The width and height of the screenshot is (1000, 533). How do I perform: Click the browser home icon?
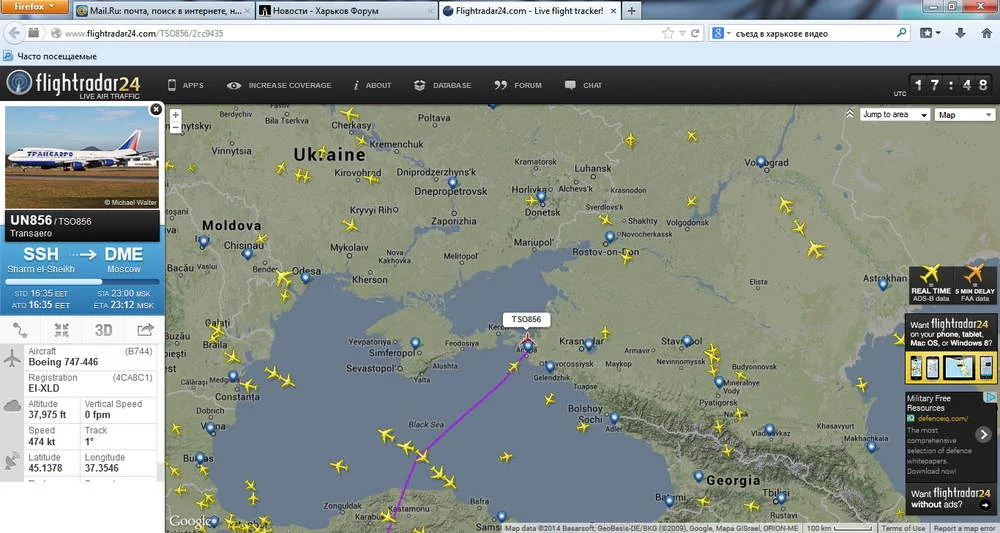(986, 33)
